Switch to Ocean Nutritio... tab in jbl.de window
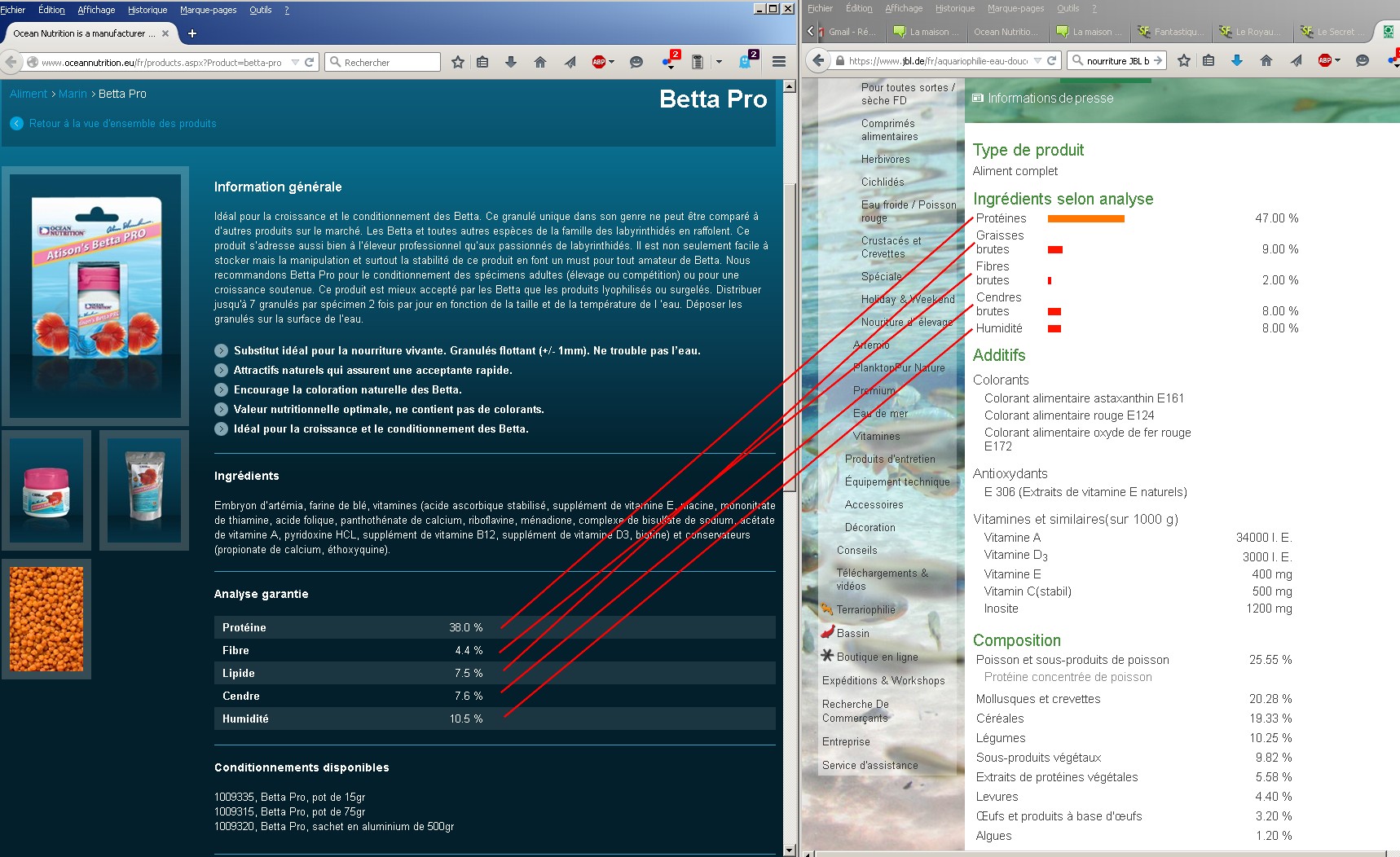1400x857 pixels. pyautogui.click(x=1006, y=32)
